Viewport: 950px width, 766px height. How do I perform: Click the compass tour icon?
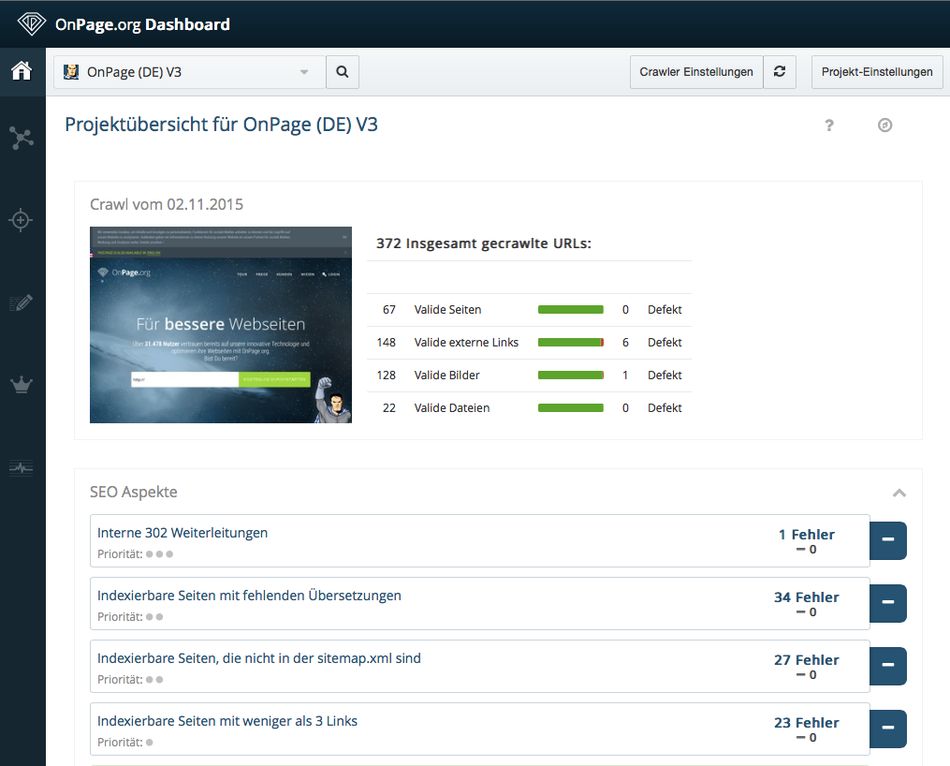(885, 125)
